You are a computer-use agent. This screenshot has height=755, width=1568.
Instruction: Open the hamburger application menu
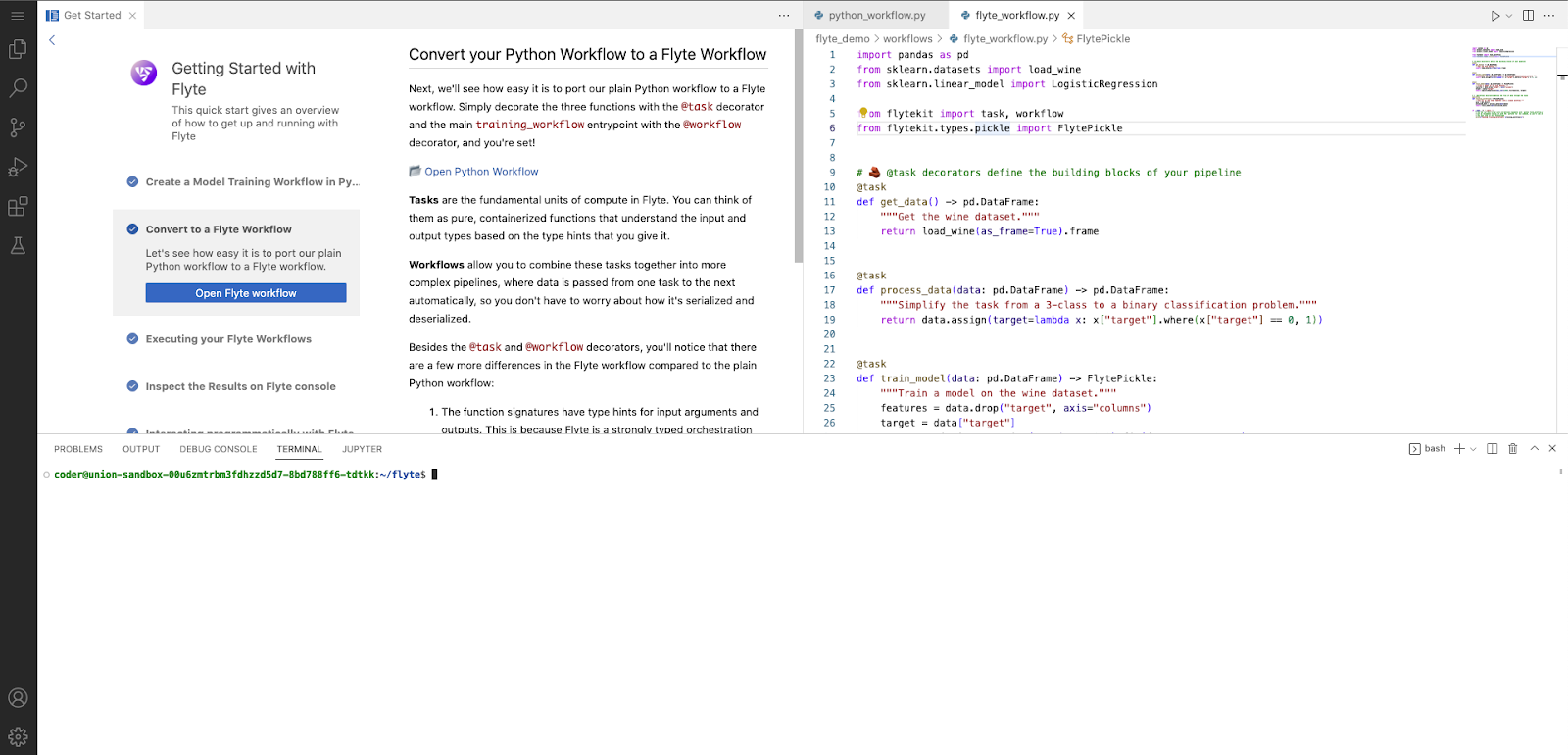[18, 16]
